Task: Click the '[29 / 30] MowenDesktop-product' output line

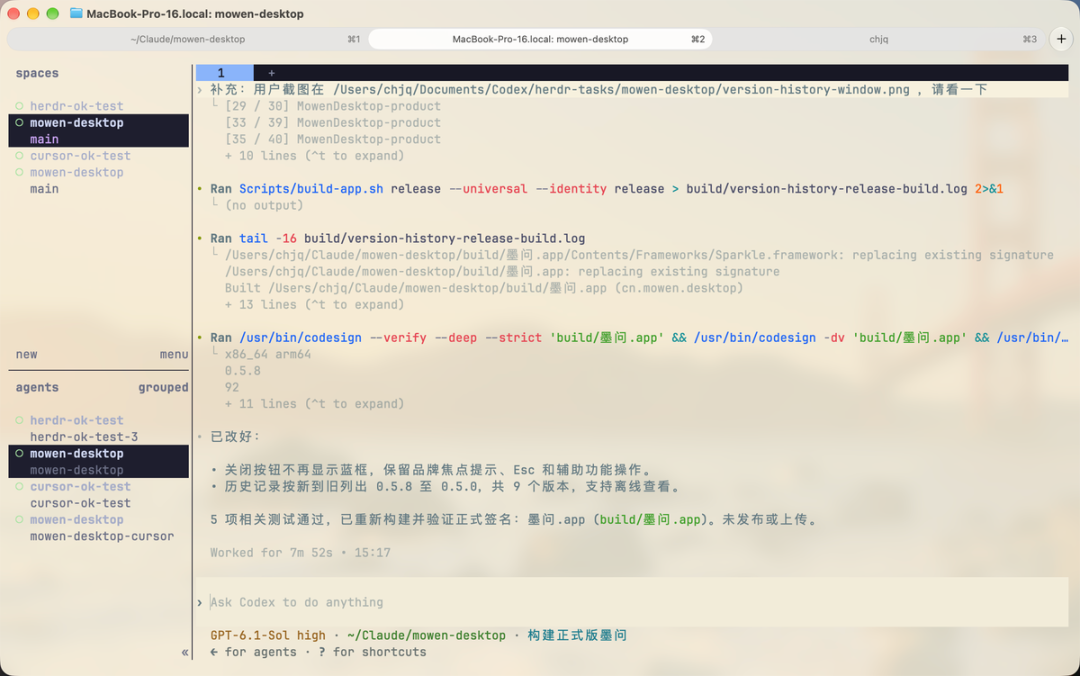Action: click(333, 106)
